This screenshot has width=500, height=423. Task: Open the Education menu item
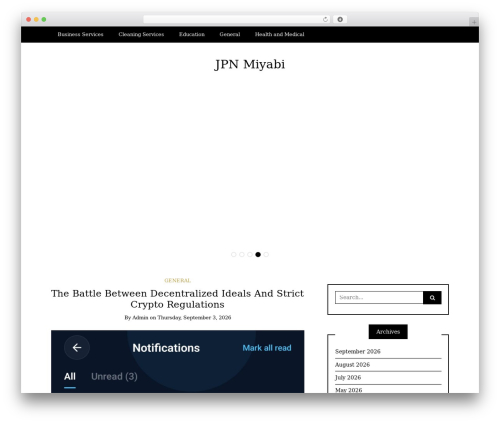(192, 34)
